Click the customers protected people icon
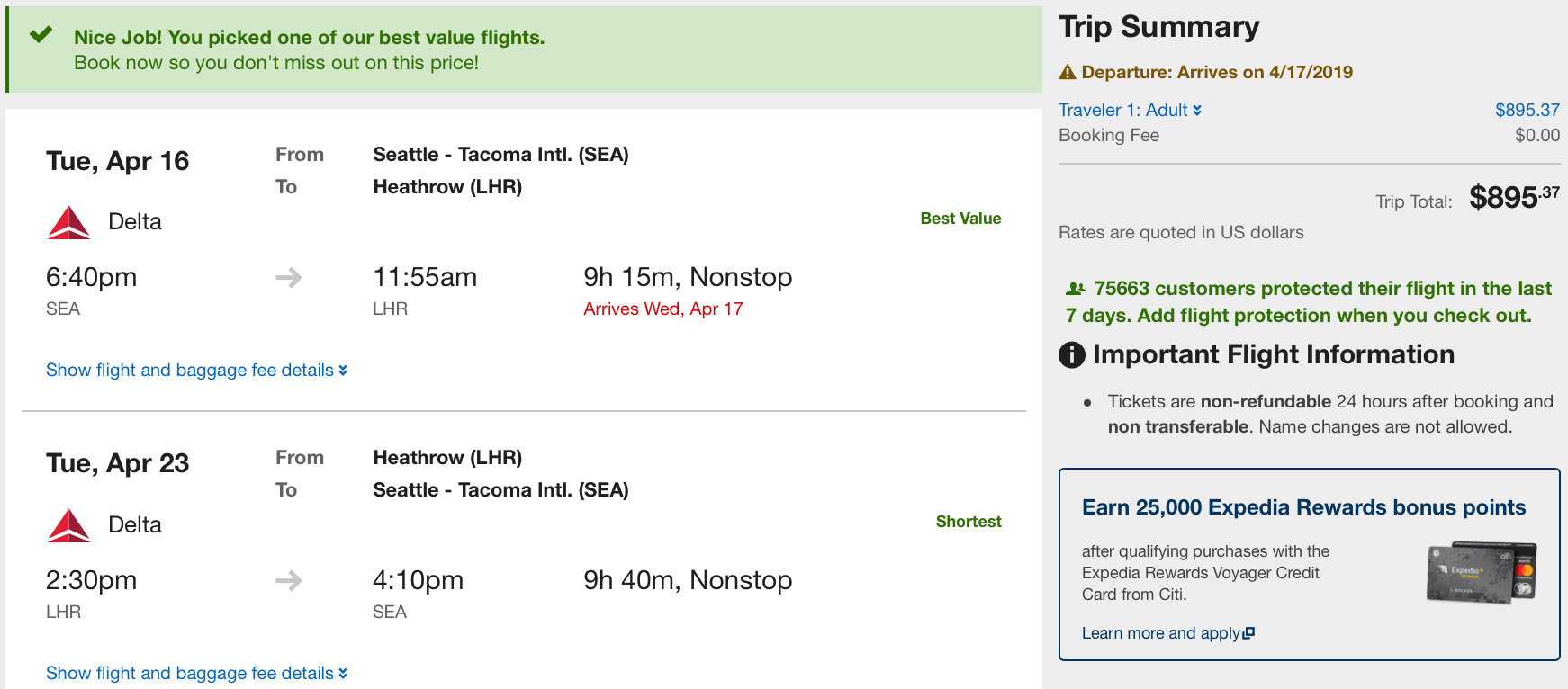The image size is (1568, 689). 1076,289
